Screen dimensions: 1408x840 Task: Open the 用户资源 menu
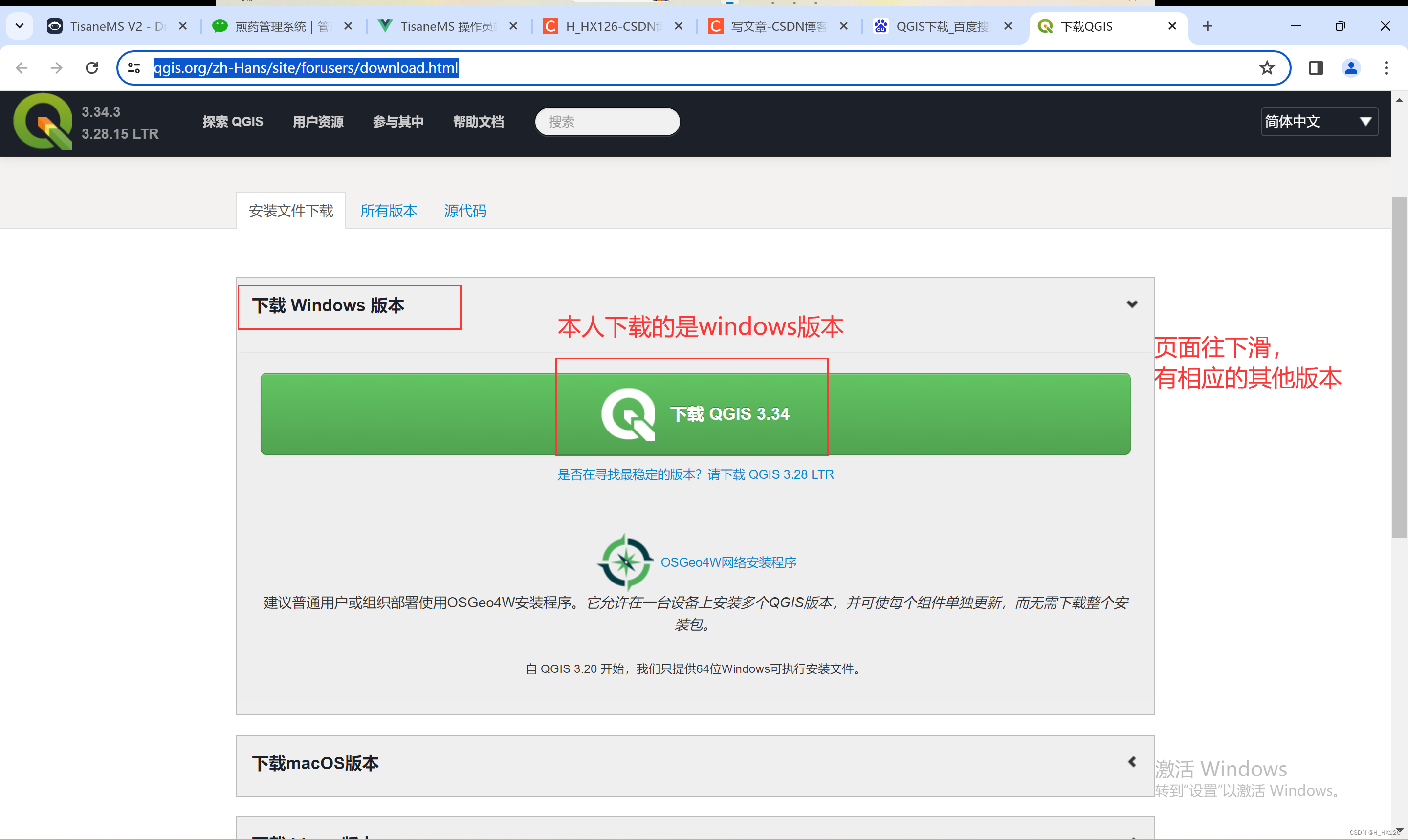[318, 122]
